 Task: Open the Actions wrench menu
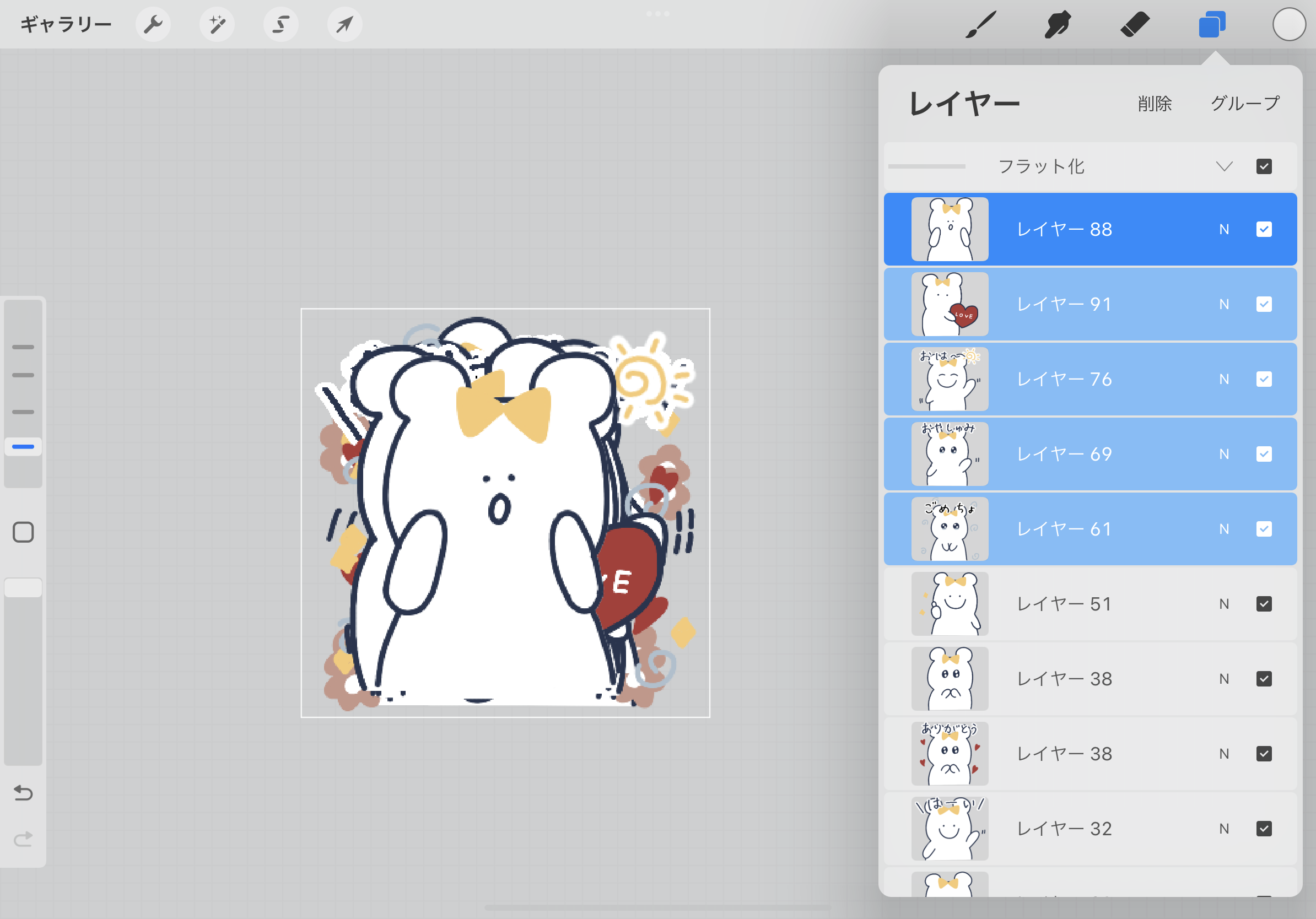(x=153, y=25)
